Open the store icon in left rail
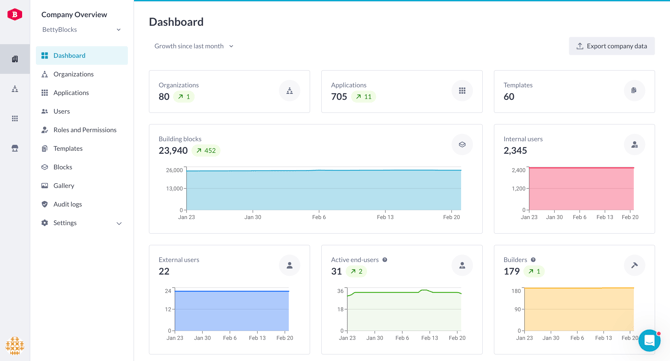Screen dimensions: 670x361 pyautogui.click(x=15, y=148)
